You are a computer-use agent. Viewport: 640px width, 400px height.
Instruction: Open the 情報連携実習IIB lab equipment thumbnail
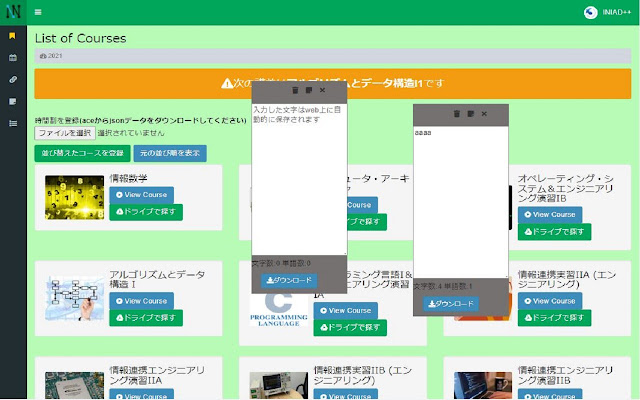[279, 385]
